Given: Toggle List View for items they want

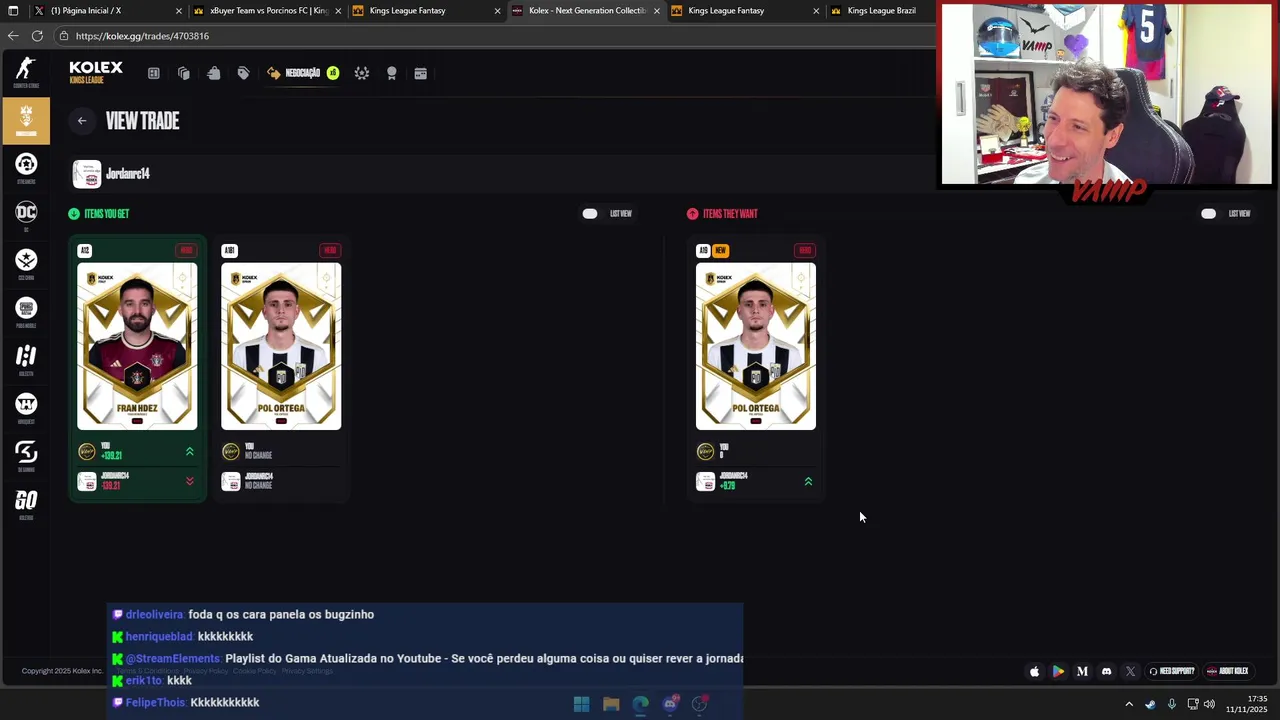Looking at the screenshot, I should pos(1208,214).
